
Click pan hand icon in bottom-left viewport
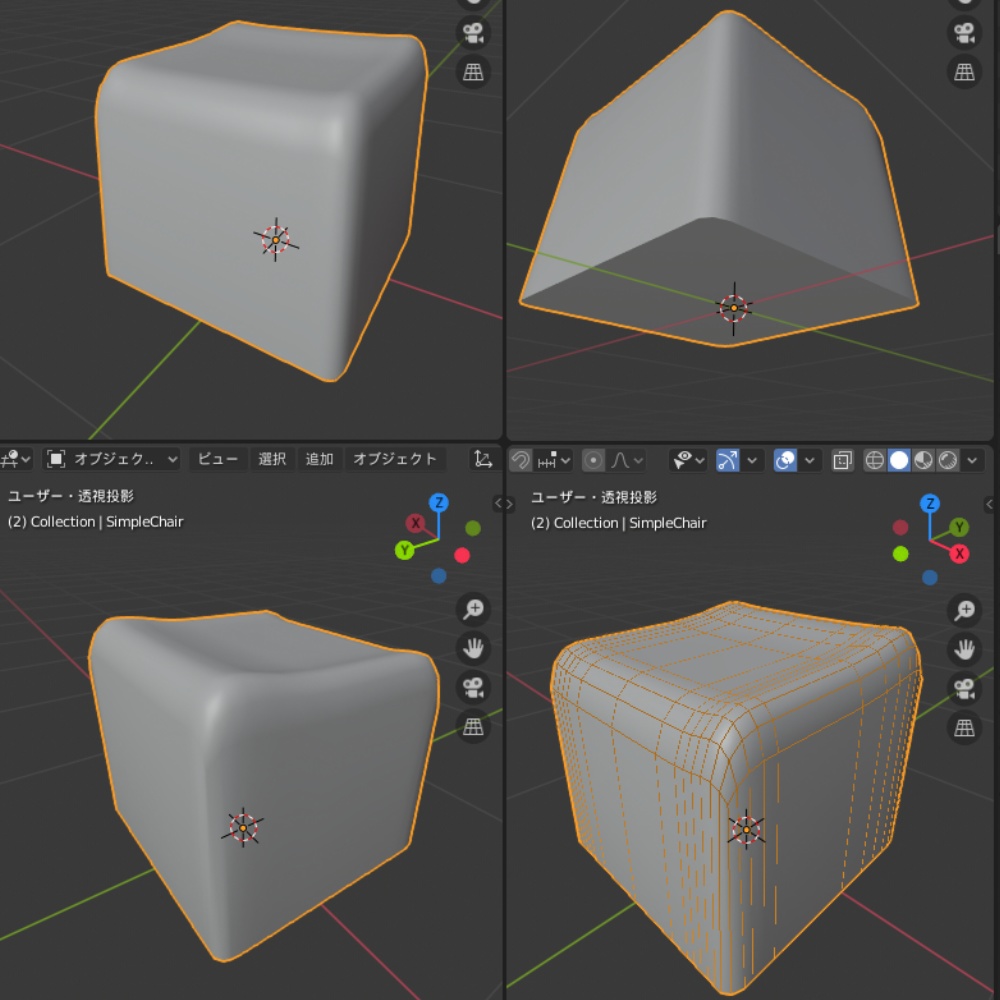pos(473,649)
